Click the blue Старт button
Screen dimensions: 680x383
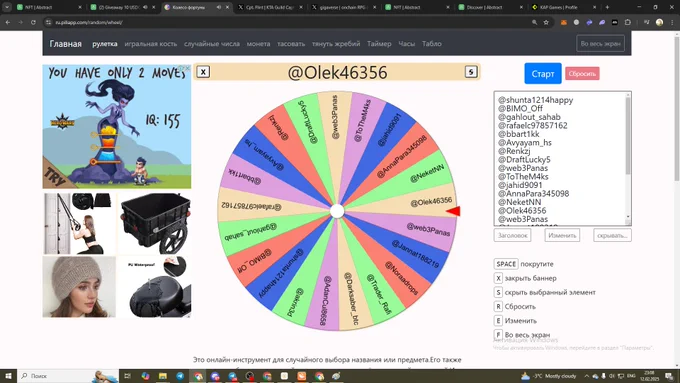click(543, 74)
